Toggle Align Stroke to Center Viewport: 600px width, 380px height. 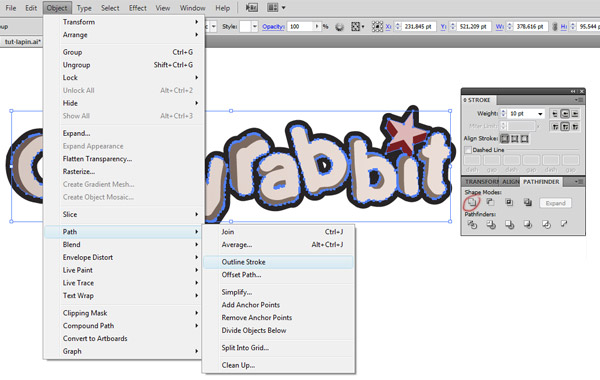(x=505, y=139)
